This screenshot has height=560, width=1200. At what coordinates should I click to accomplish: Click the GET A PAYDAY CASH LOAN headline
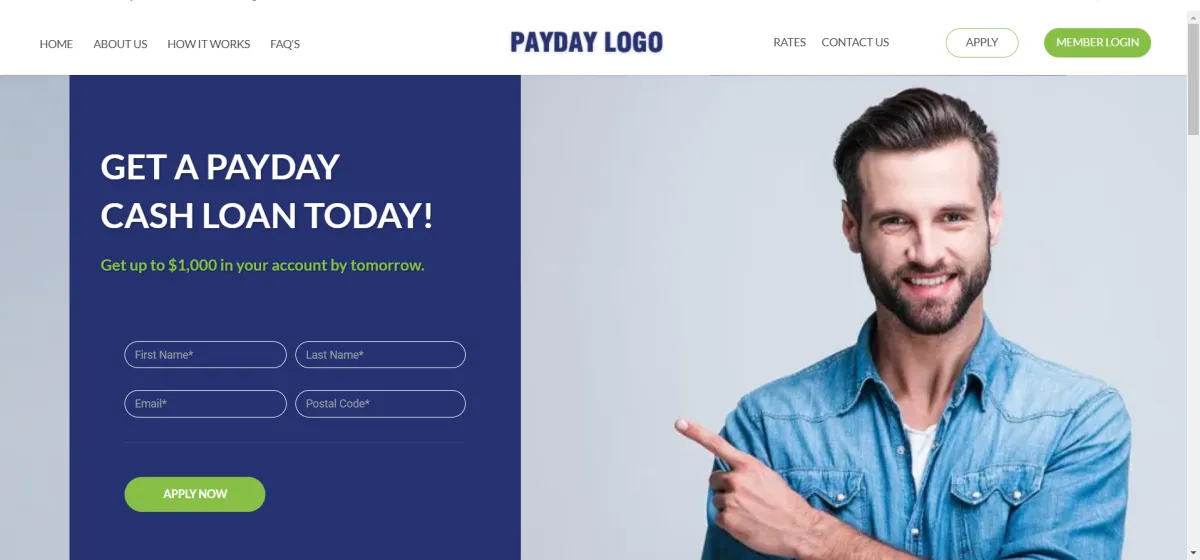(x=267, y=191)
